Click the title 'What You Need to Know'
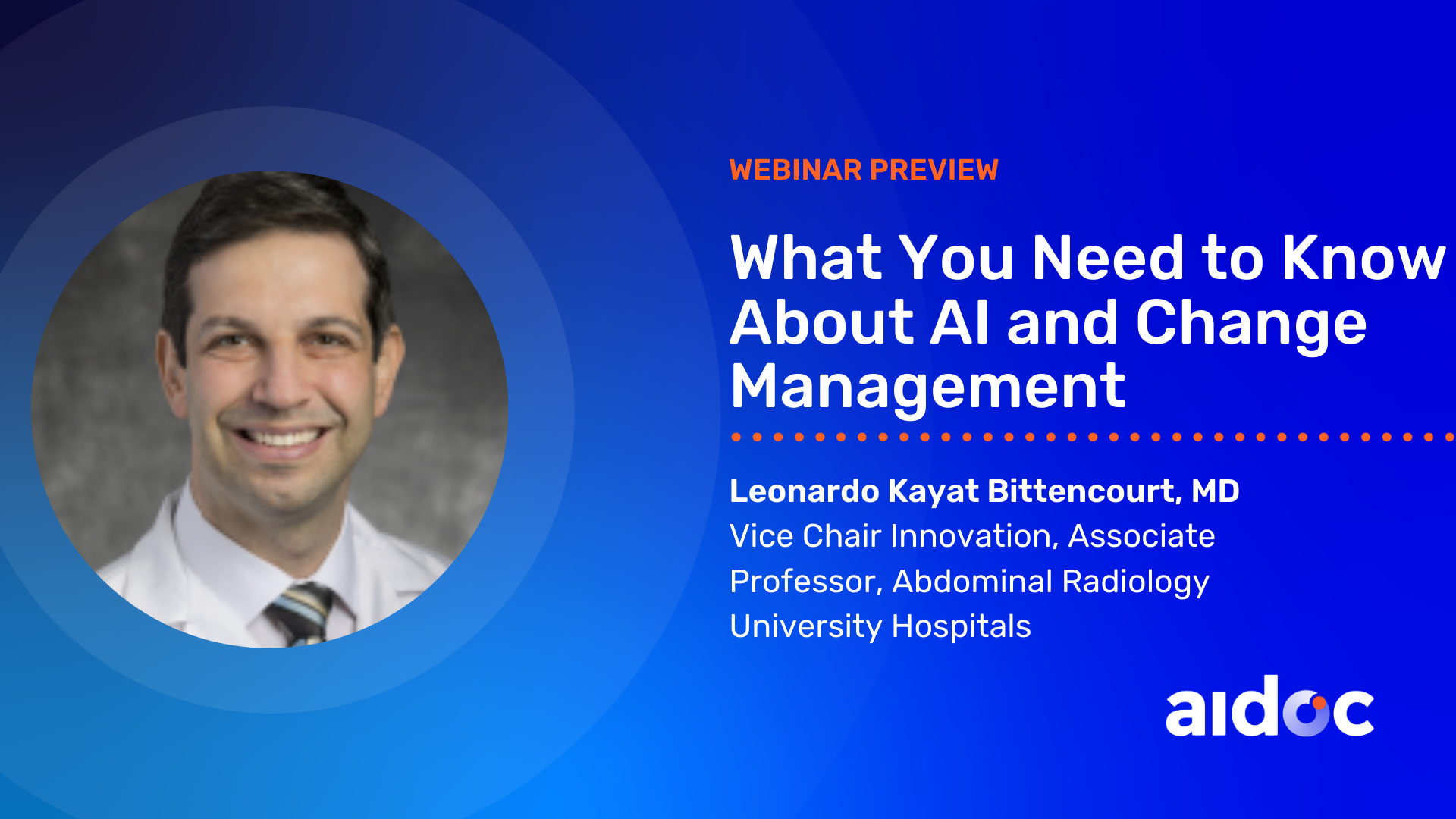Viewport: 1456px width, 819px height. (1088, 258)
